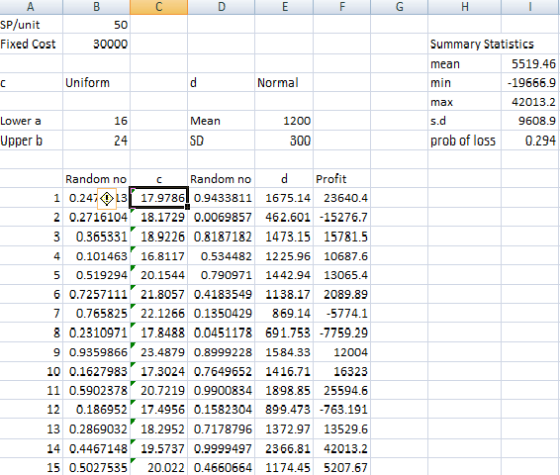Select cell 0.9999497
The height and width of the screenshot is (475, 560).
221,448
